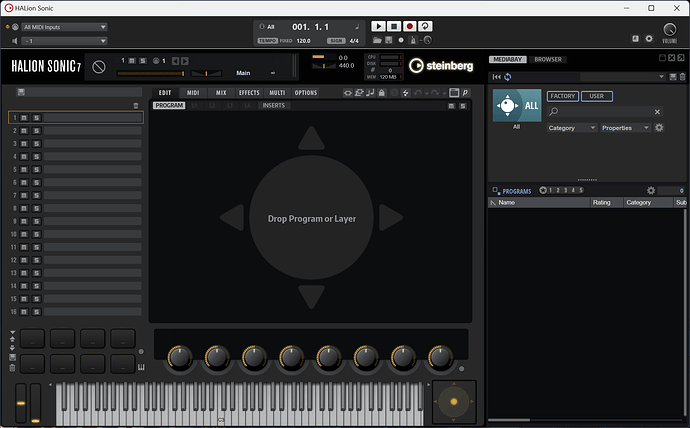Viewport: 690px width, 428px height.
Task: Click the undo arrow icon
Action: pyautogui.click(x=418, y=93)
